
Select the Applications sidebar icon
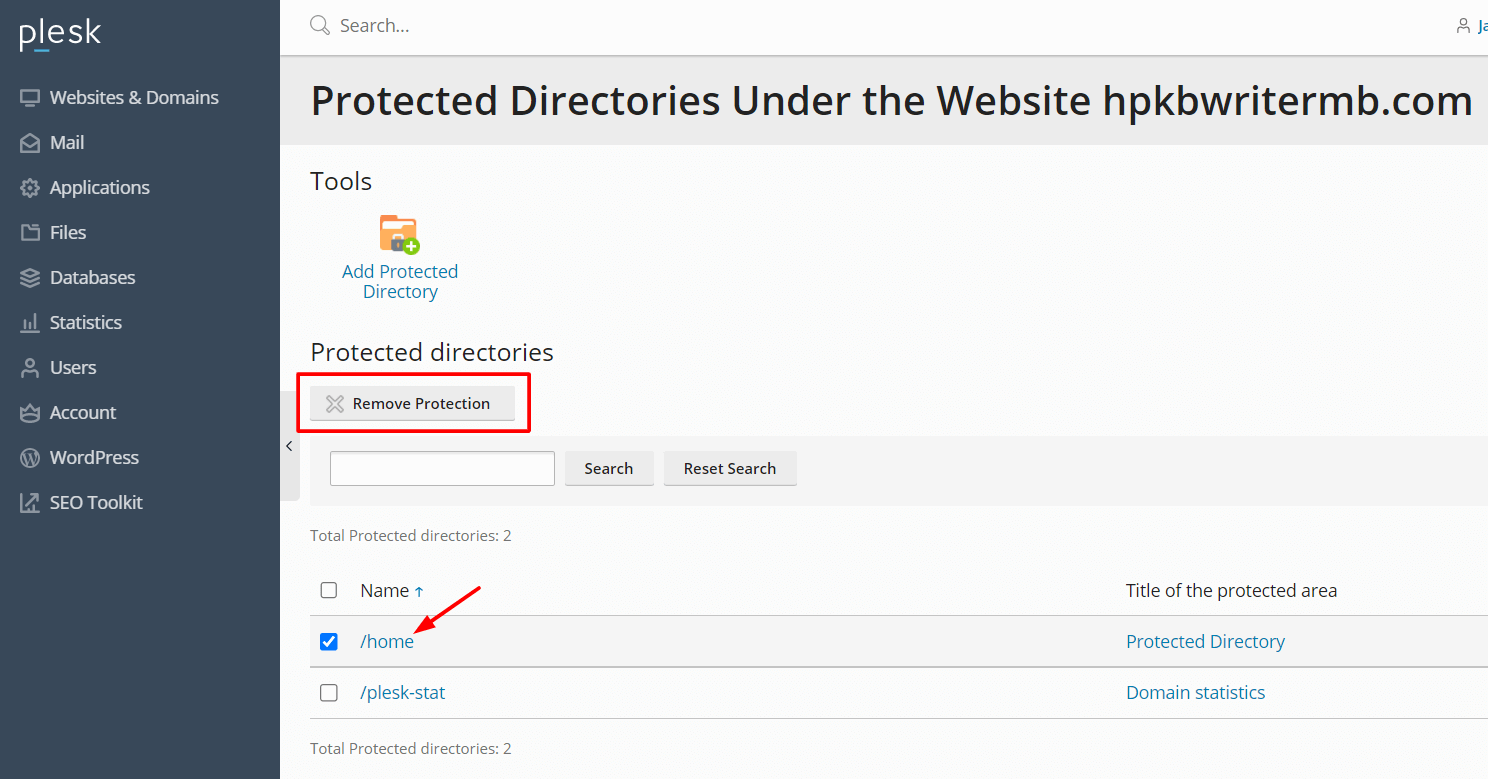(x=29, y=187)
